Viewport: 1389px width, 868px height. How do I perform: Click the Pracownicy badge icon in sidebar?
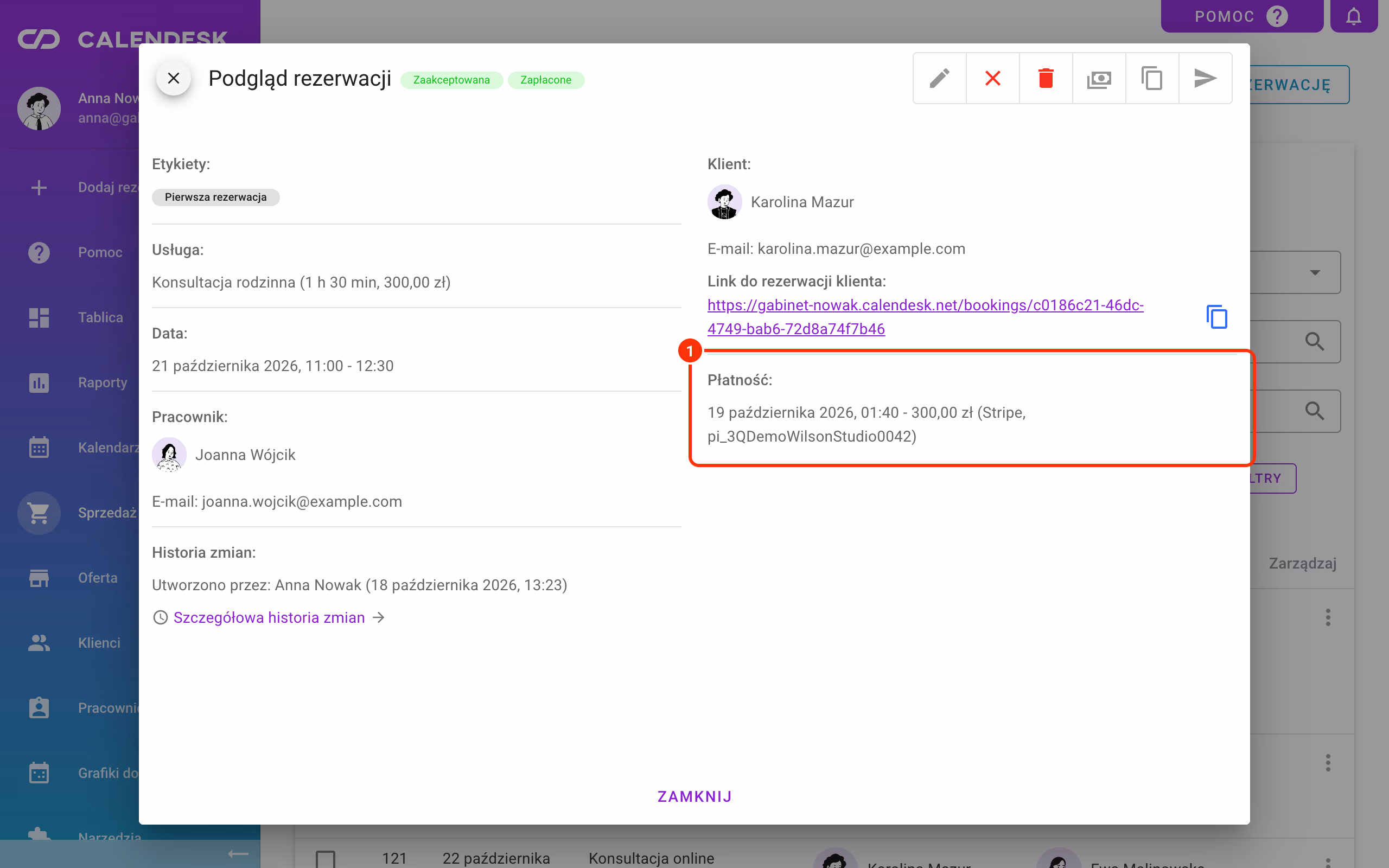(39, 708)
